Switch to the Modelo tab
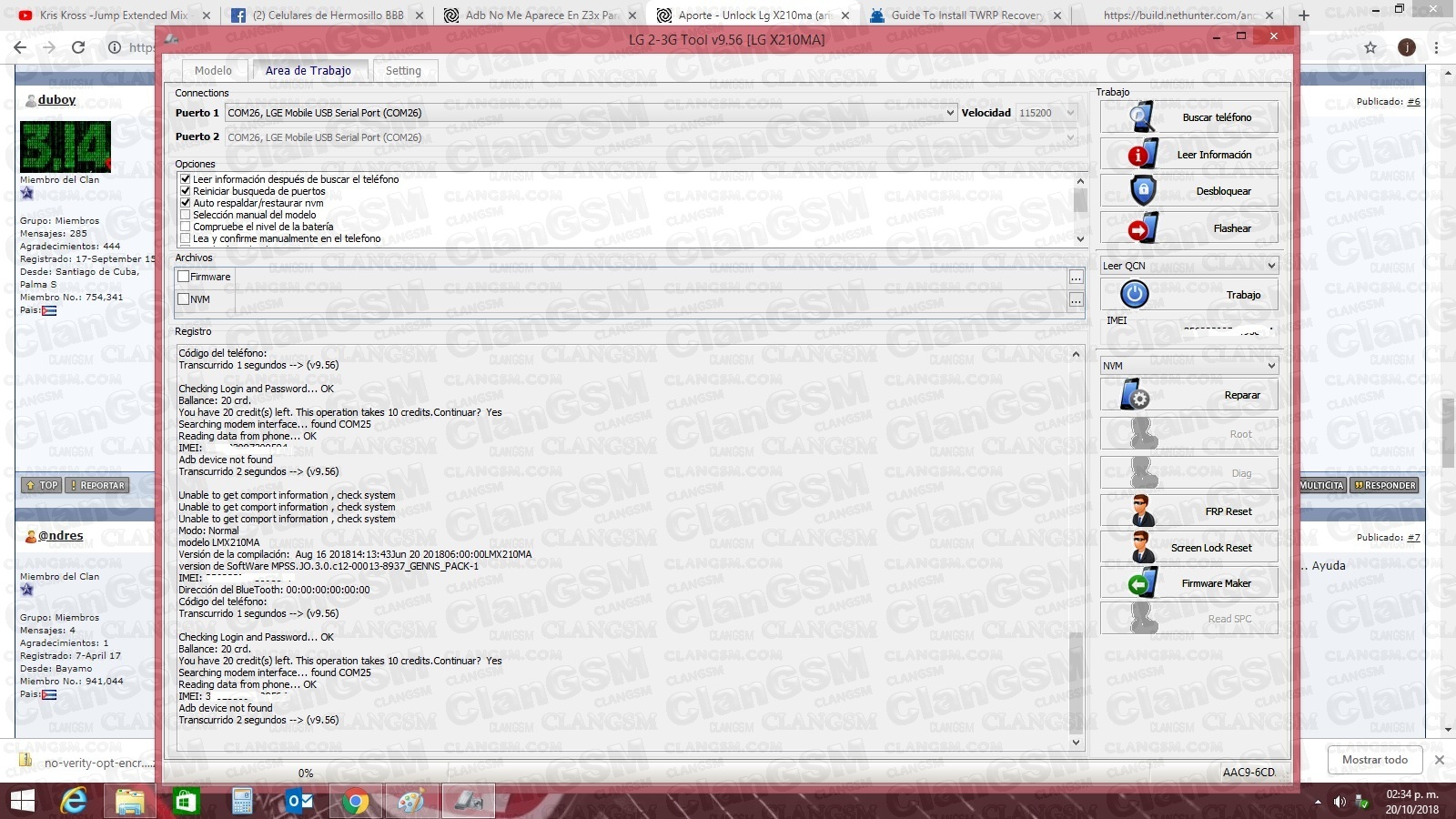 (x=213, y=70)
